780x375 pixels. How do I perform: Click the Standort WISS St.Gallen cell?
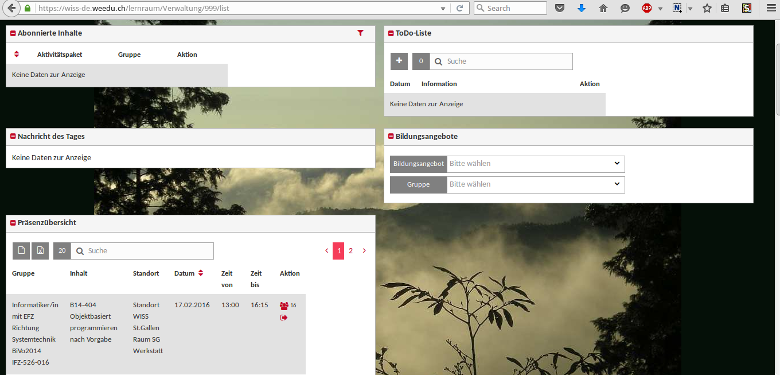pos(148,328)
